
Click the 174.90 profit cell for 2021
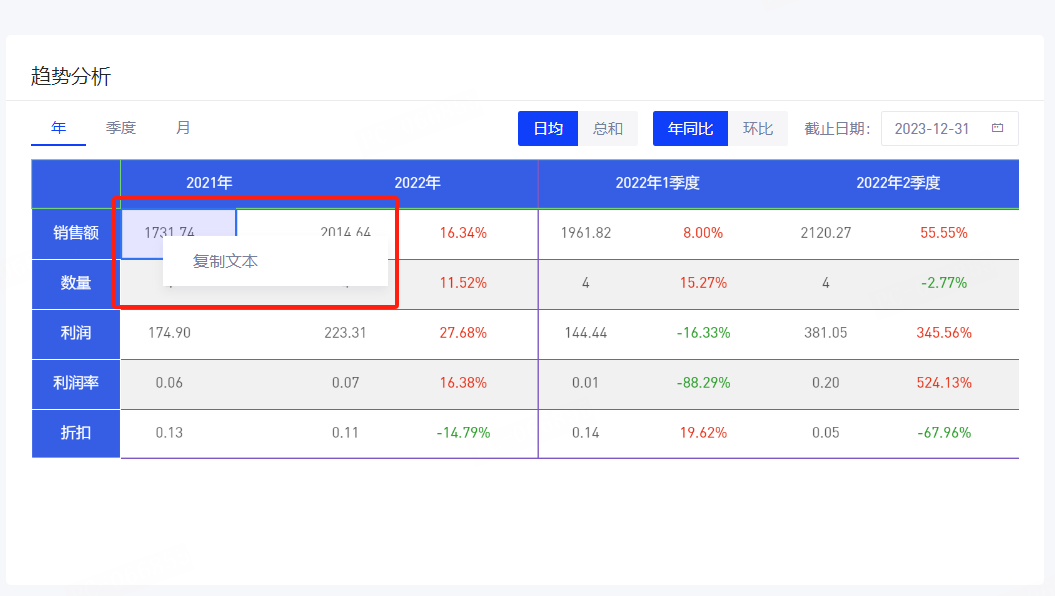[x=169, y=333]
